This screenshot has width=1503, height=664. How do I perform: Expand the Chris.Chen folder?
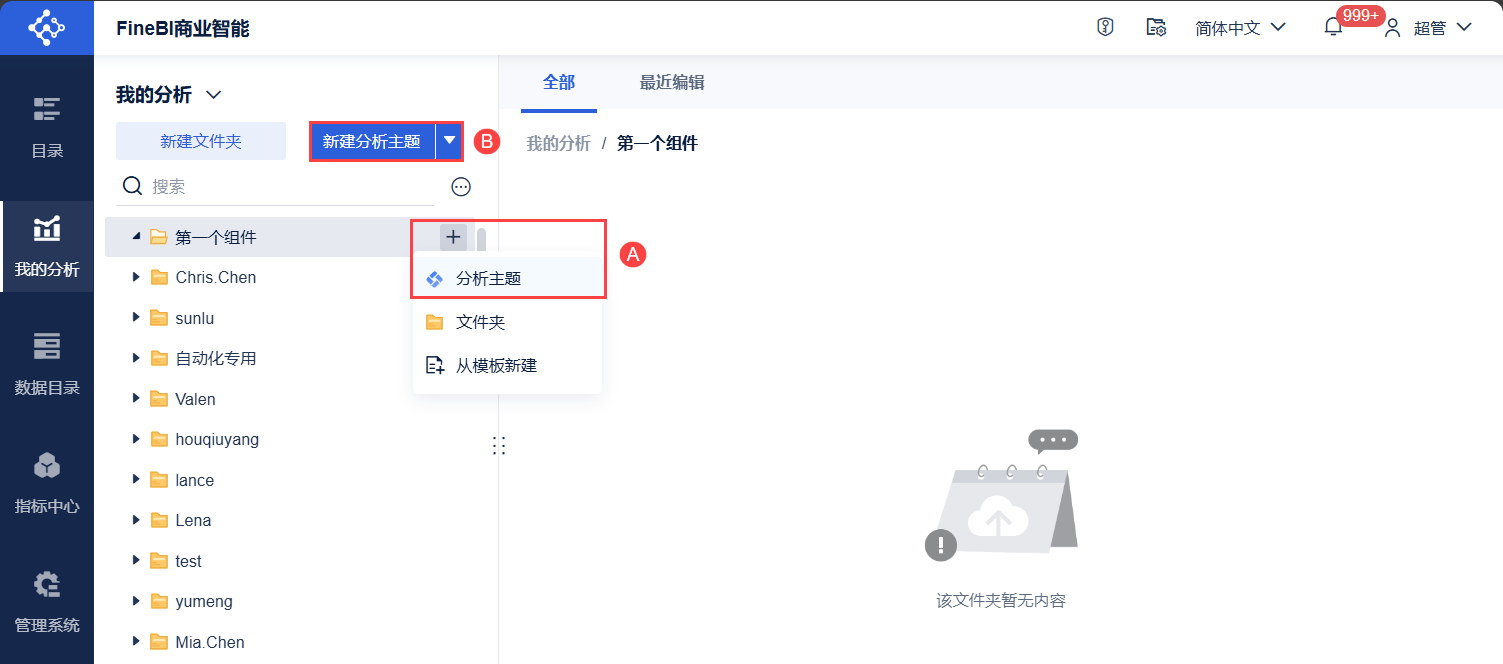click(x=136, y=277)
